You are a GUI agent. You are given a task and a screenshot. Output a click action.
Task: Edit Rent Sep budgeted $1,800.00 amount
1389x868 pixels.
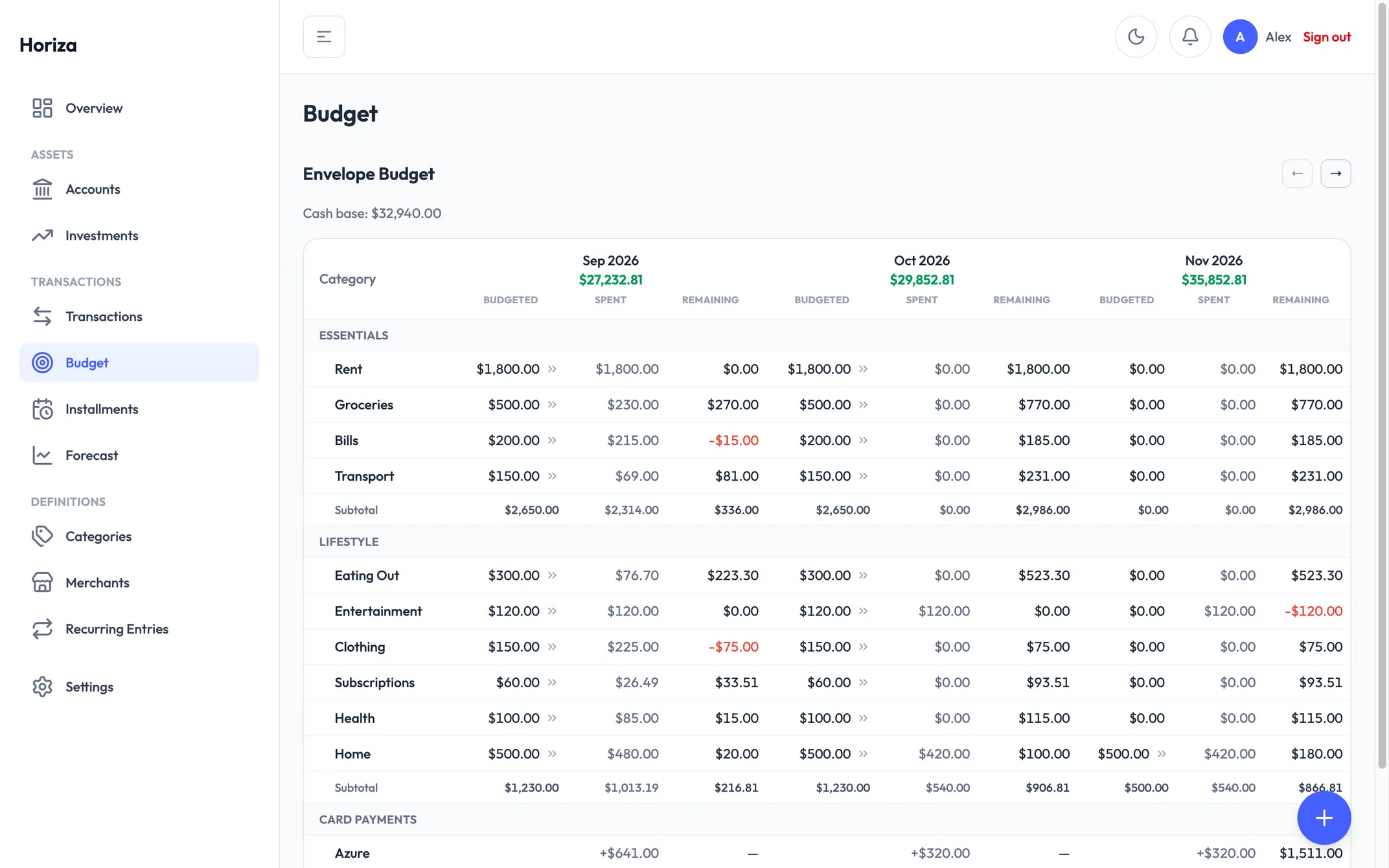(508, 369)
